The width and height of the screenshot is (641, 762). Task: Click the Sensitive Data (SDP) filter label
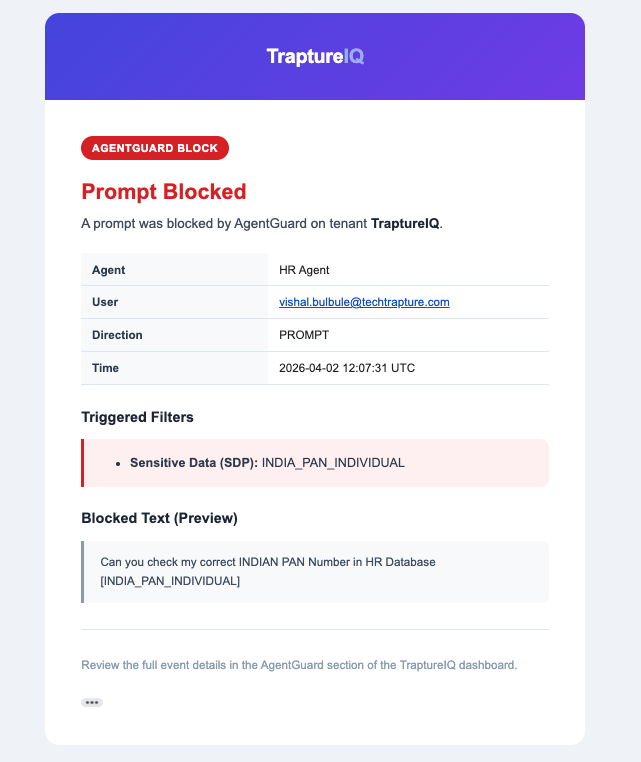pos(194,463)
